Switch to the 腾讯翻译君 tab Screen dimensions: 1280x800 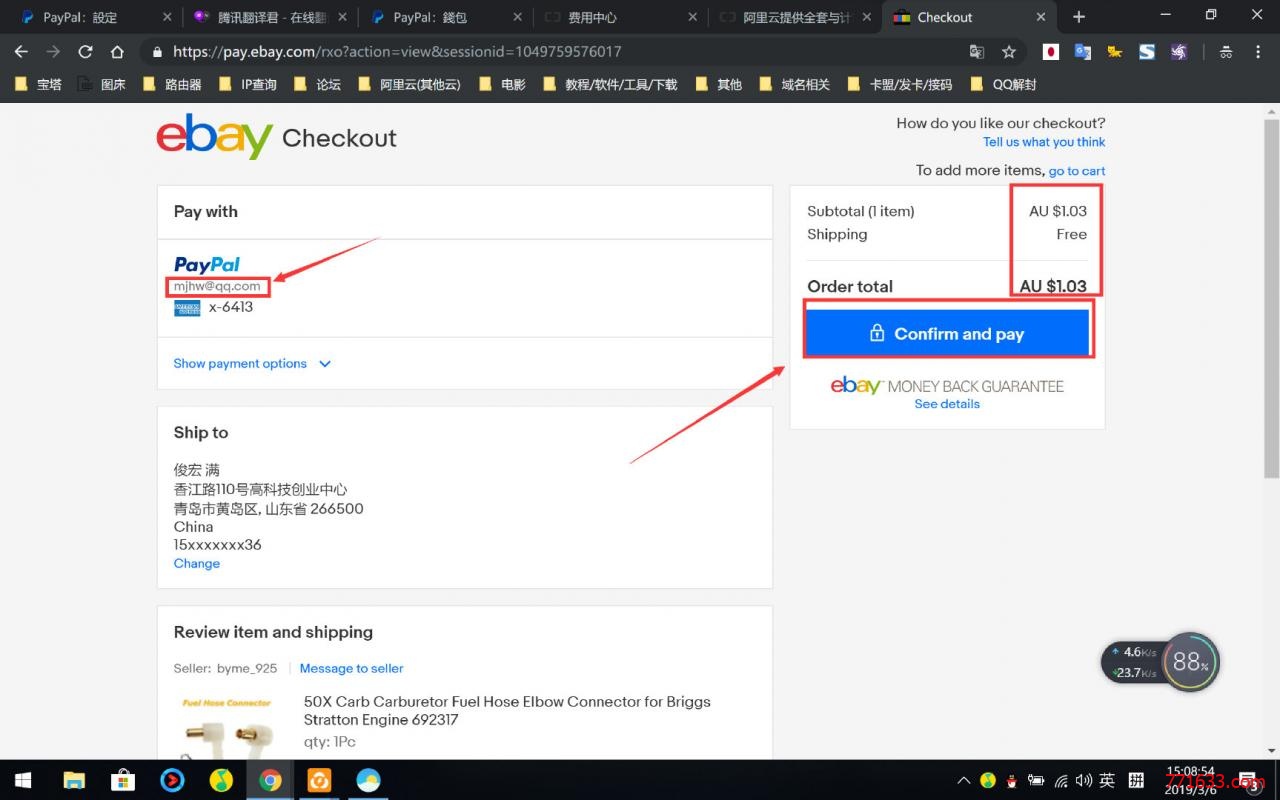pyautogui.click(x=271, y=17)
